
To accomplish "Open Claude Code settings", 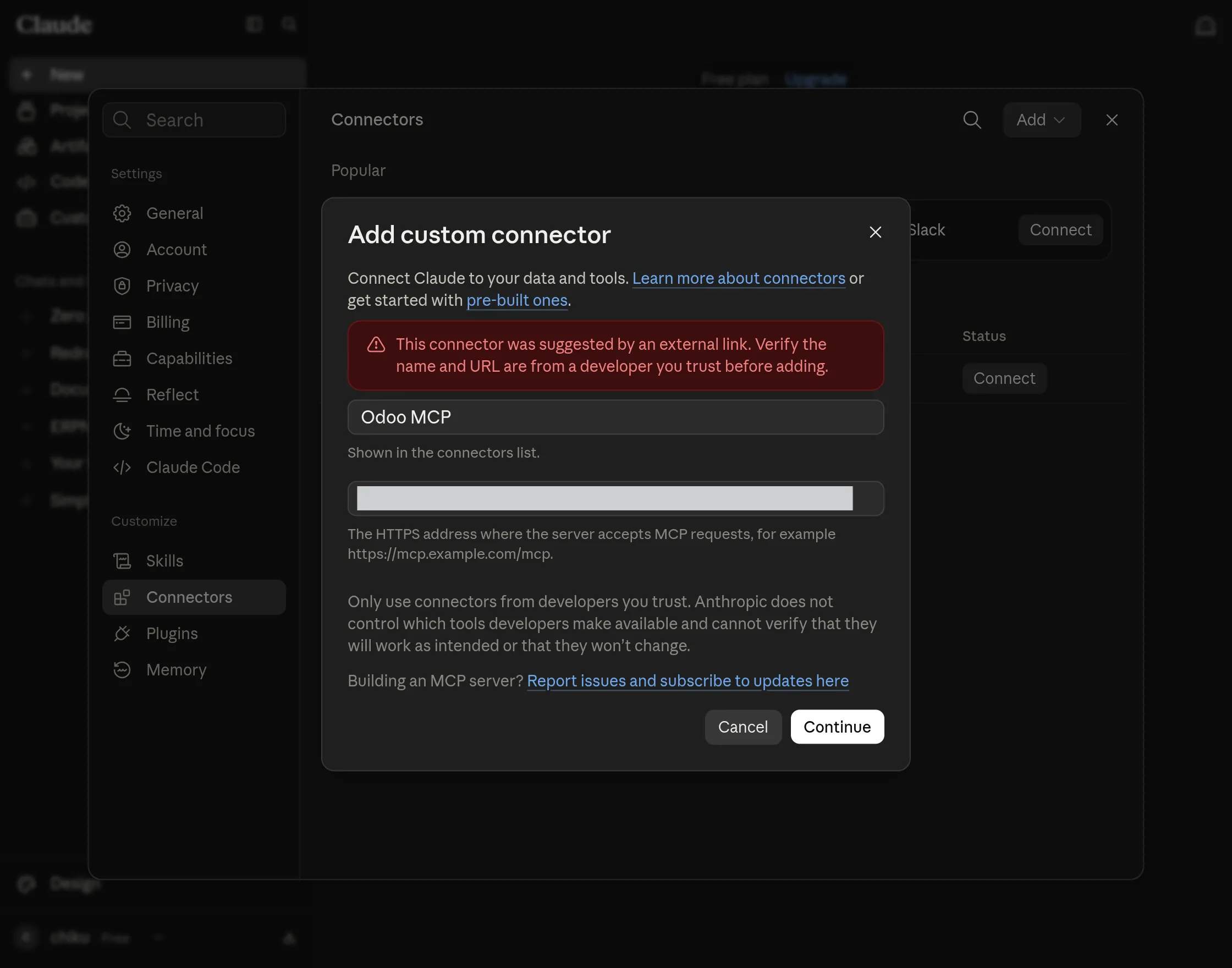I will pos(194,467).
